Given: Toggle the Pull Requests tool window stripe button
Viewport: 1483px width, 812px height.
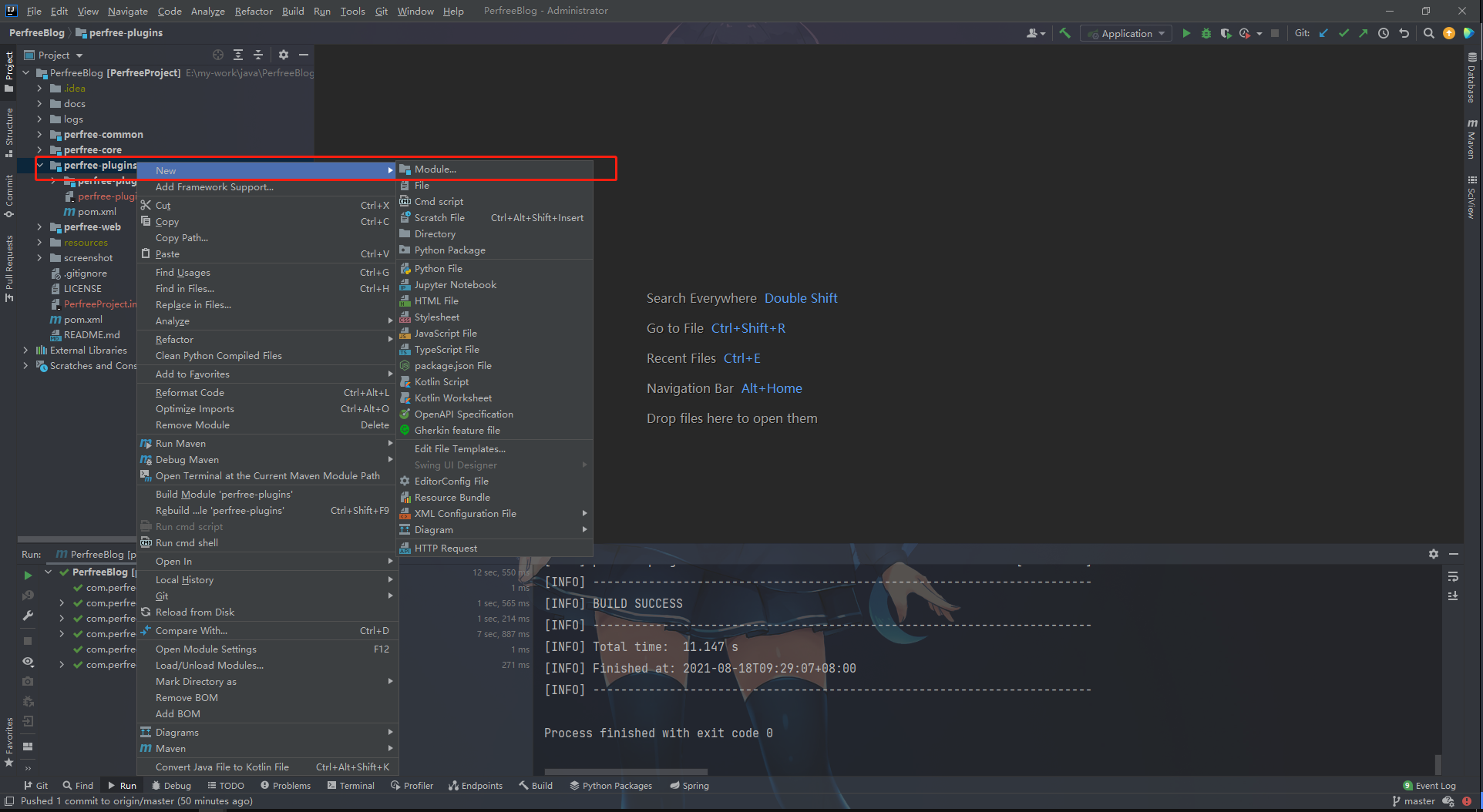Looking at the screenshot, I should (x=8, y=268).
